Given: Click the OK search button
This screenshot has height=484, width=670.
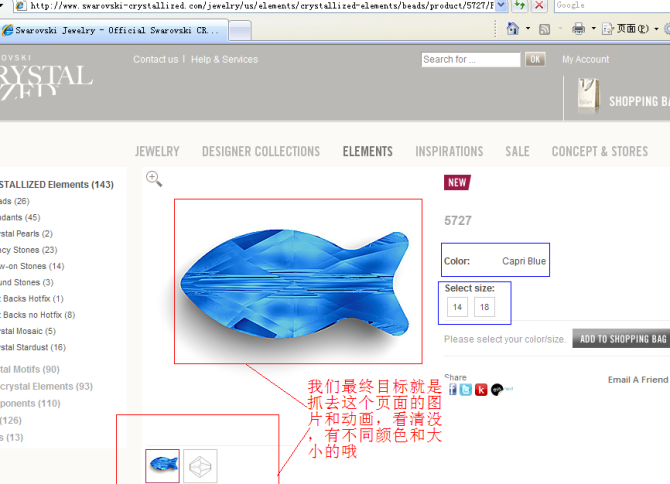Looking at the screenshot, I should pyautogui.click(x=535, y=59).
